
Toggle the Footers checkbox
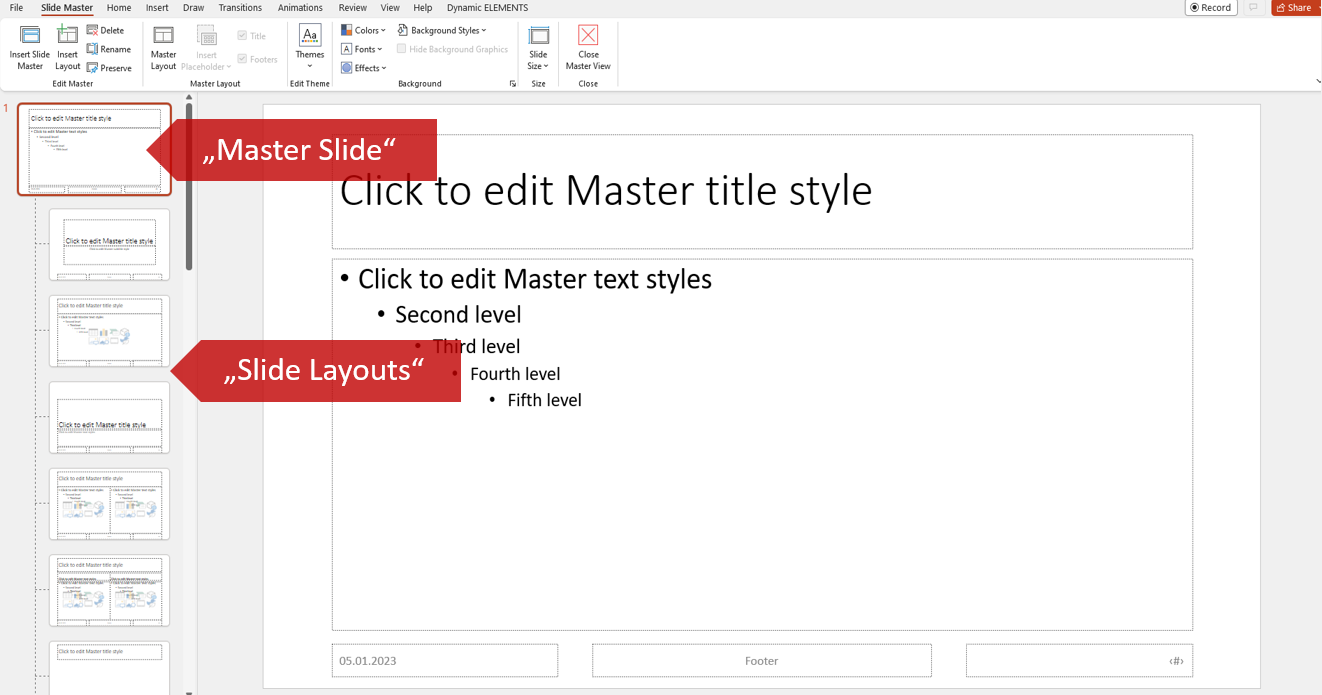(x=242, y=59)
